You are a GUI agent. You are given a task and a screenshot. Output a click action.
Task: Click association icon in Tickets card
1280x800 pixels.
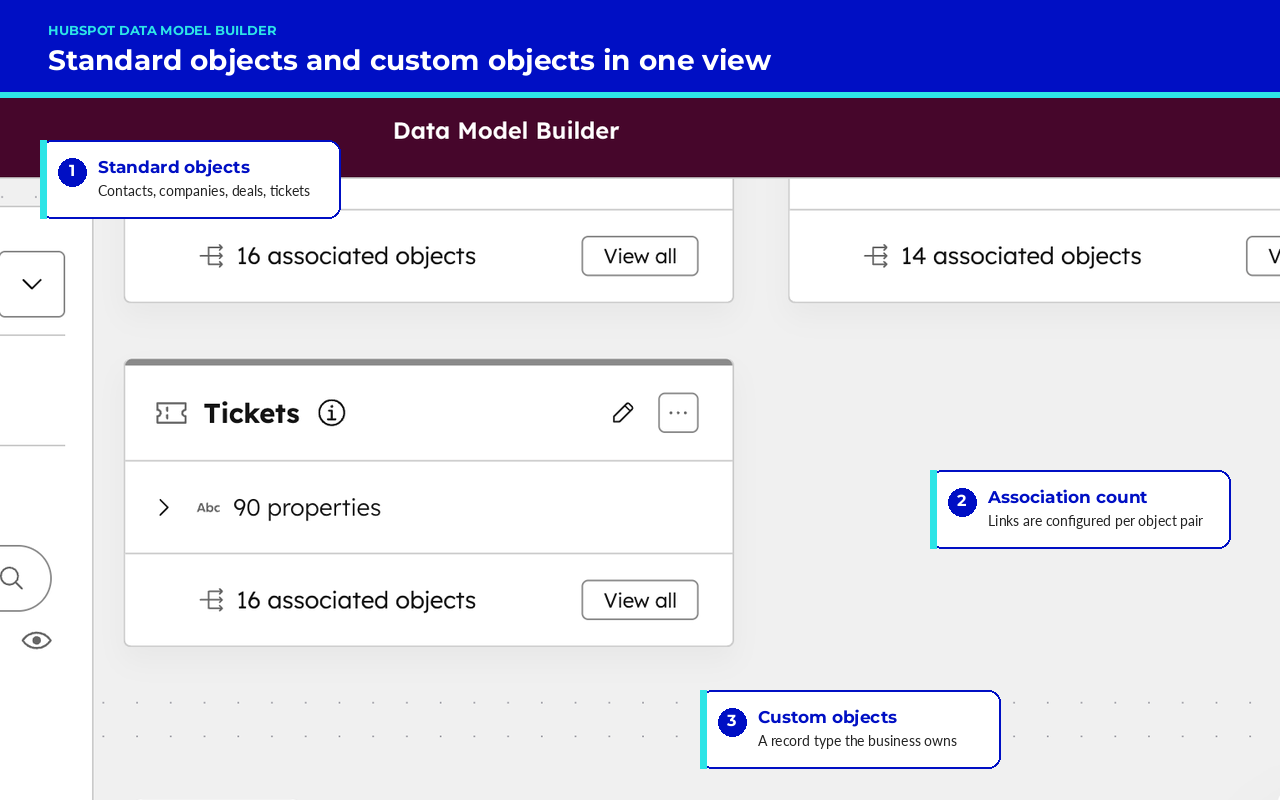(212, 600)
